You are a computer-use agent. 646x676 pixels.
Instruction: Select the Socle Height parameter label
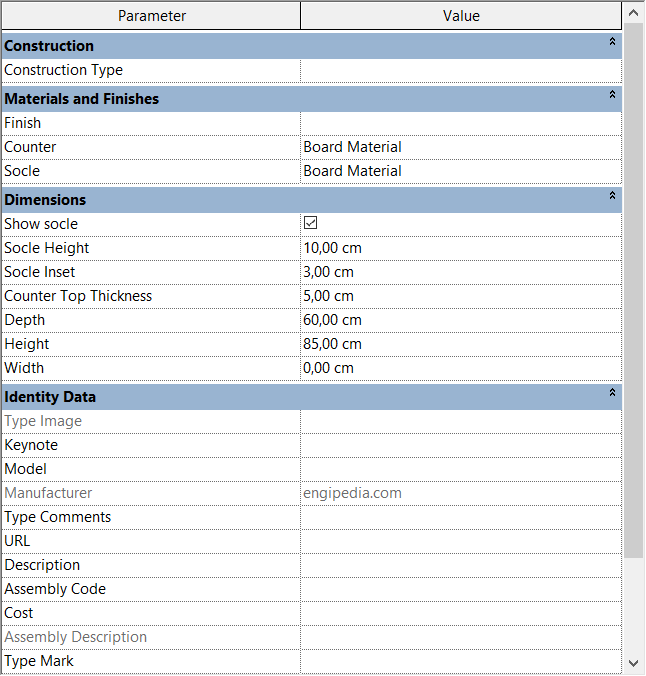pyautogui.click(x=47, y=248)
